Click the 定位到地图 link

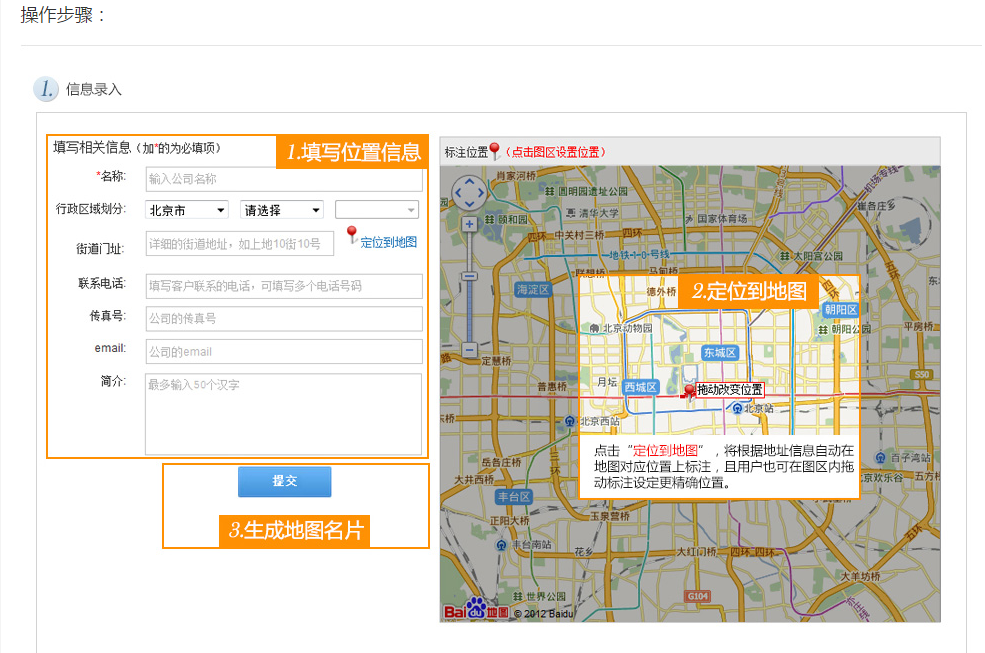pyautogui.click(x=388, y=243)
